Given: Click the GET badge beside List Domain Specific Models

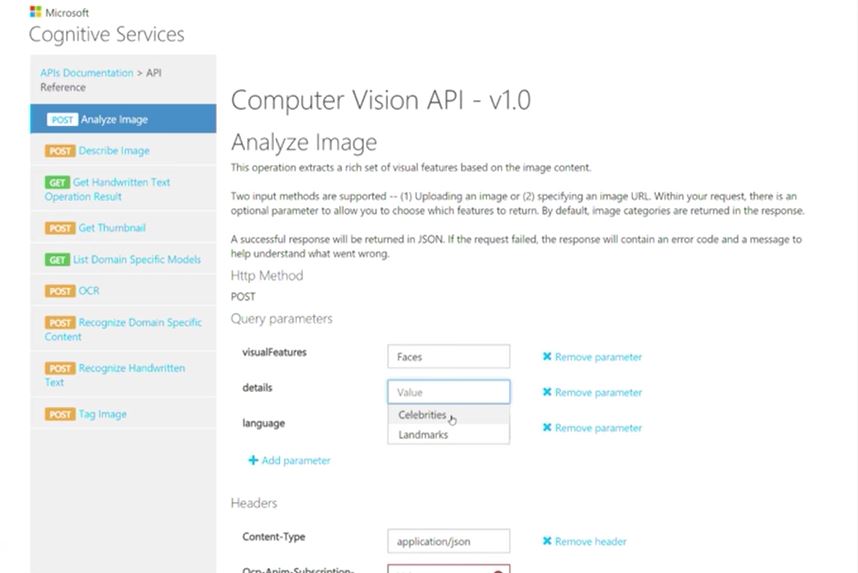Looking at the screenshot, I should pos(57,259).
